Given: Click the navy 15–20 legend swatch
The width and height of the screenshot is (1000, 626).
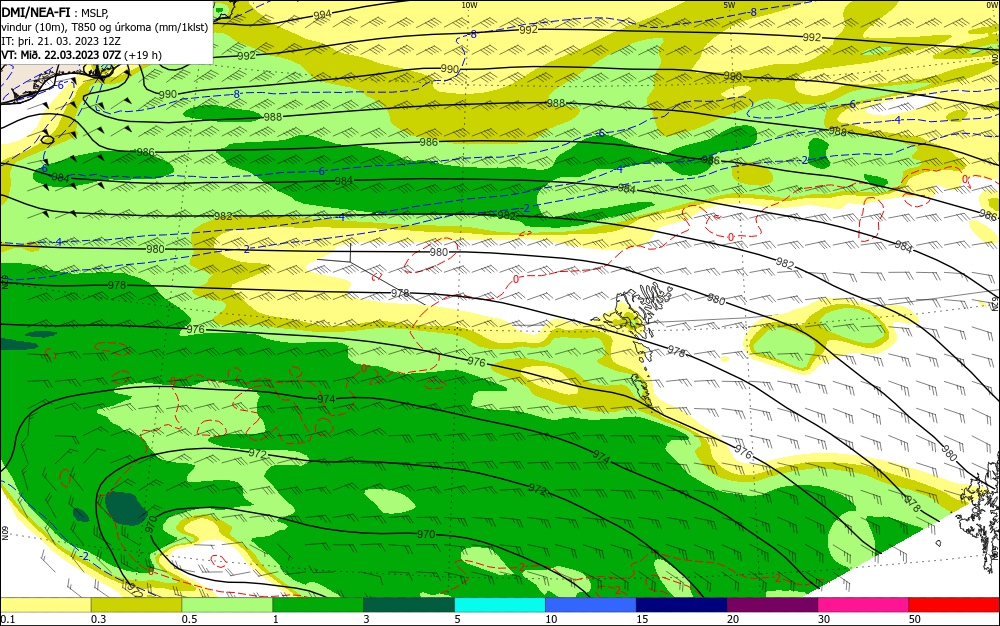Looking at the screenshot, I should [682, 605].
